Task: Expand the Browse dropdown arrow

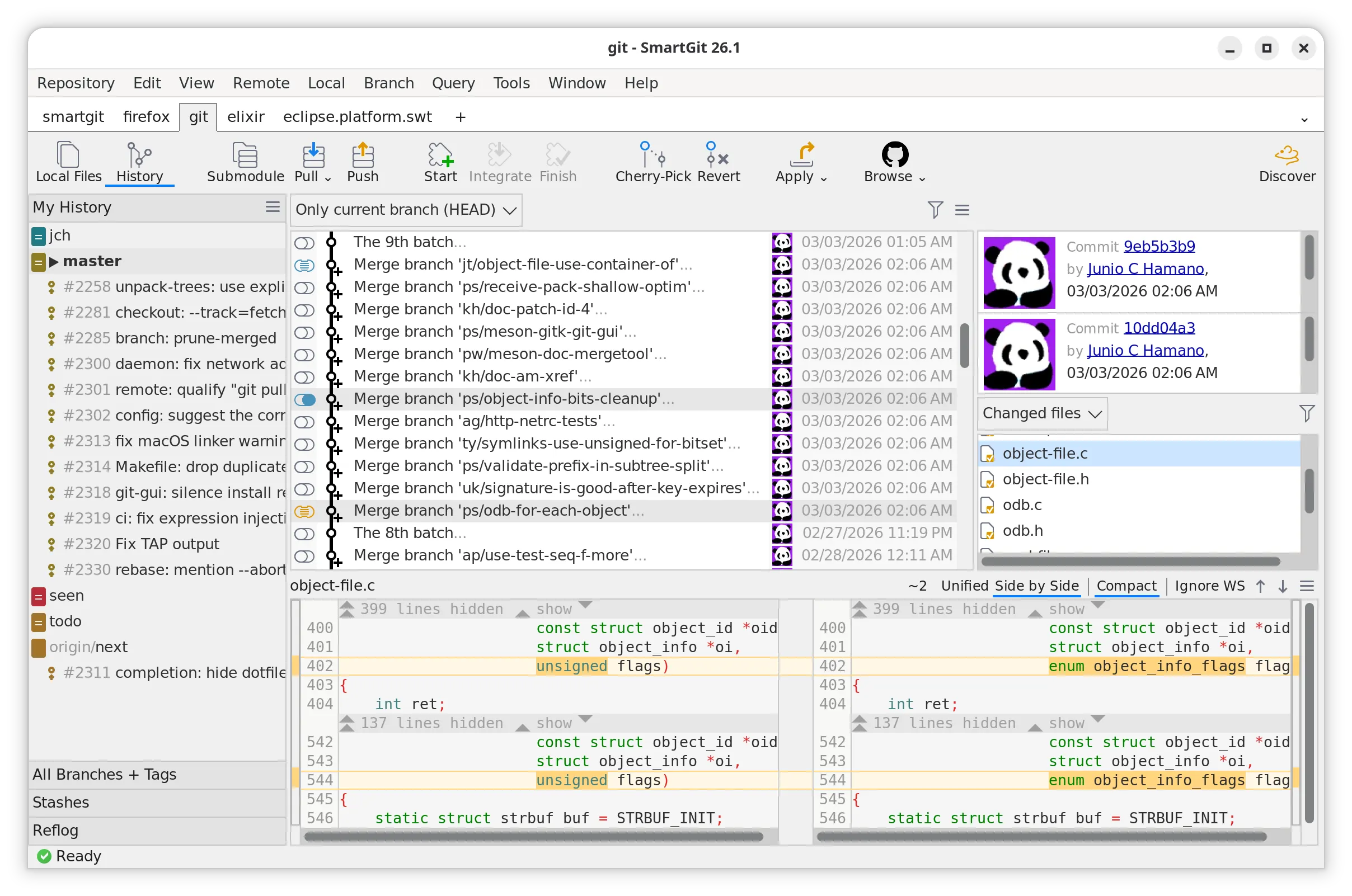Action: (x=922, y=179)
